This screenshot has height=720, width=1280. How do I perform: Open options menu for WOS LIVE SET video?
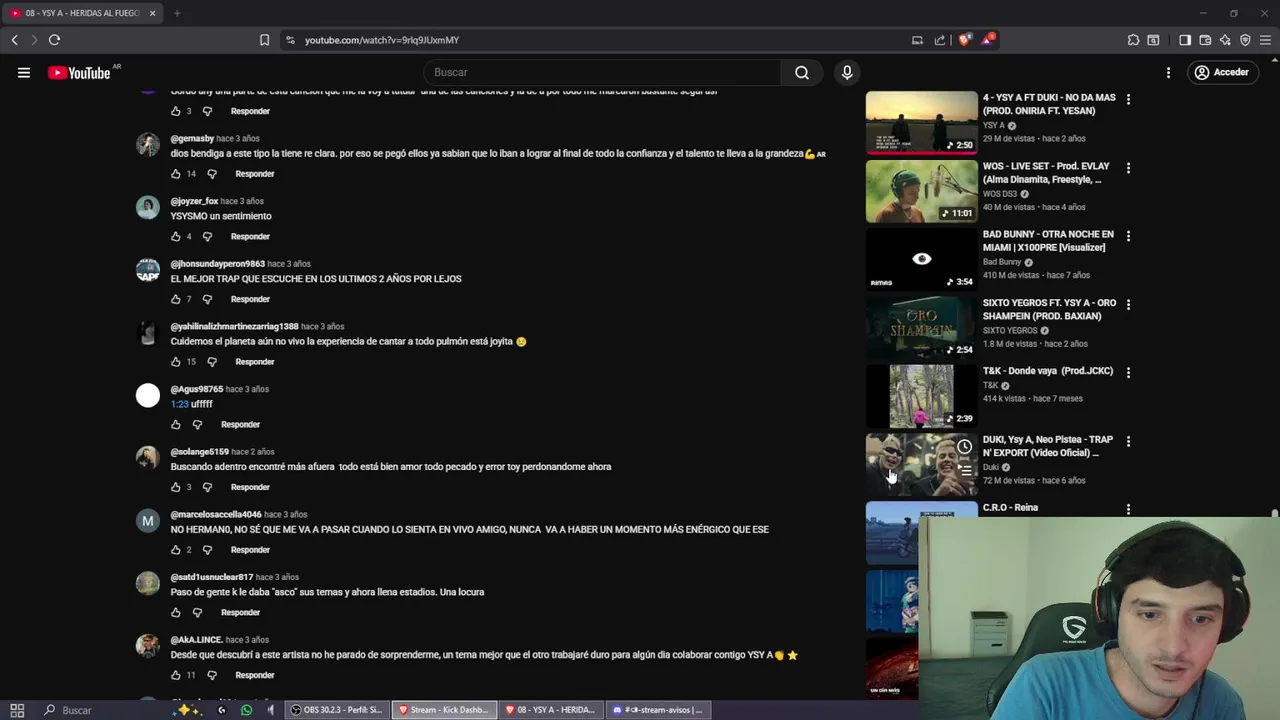click(1128, 168)
